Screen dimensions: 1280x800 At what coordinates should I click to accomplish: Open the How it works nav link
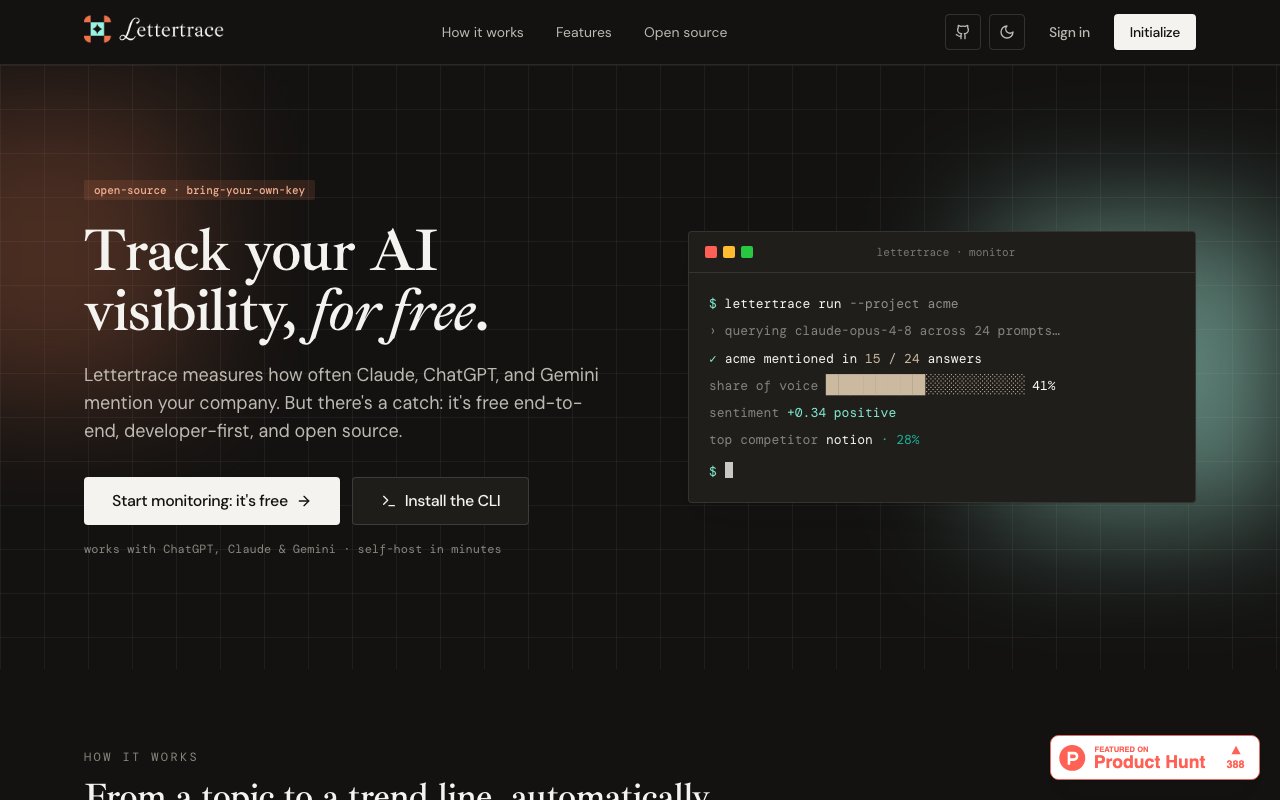tap(483, 32)
